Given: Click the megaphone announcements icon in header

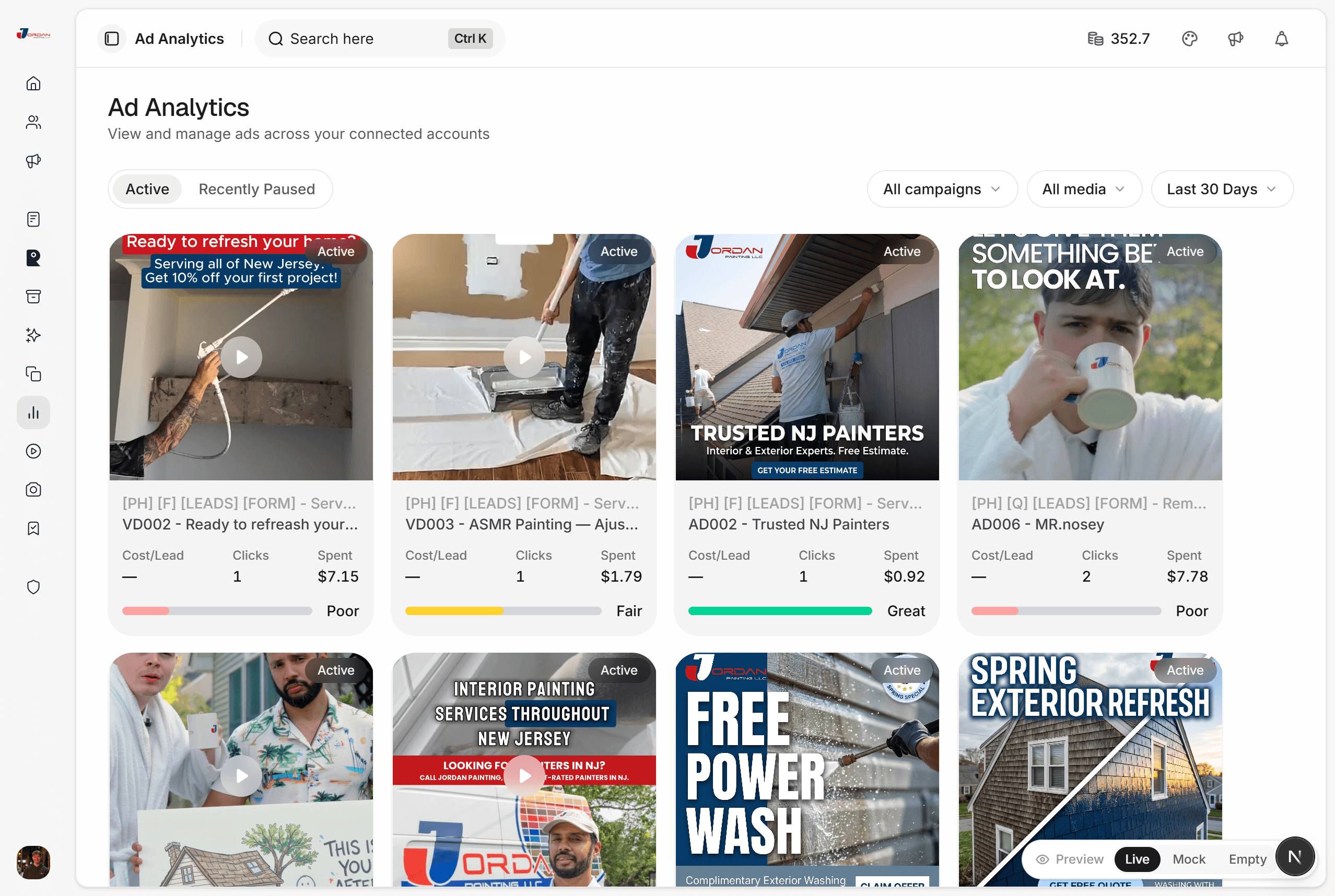Looking at the screenshot, I should 1236,38.
